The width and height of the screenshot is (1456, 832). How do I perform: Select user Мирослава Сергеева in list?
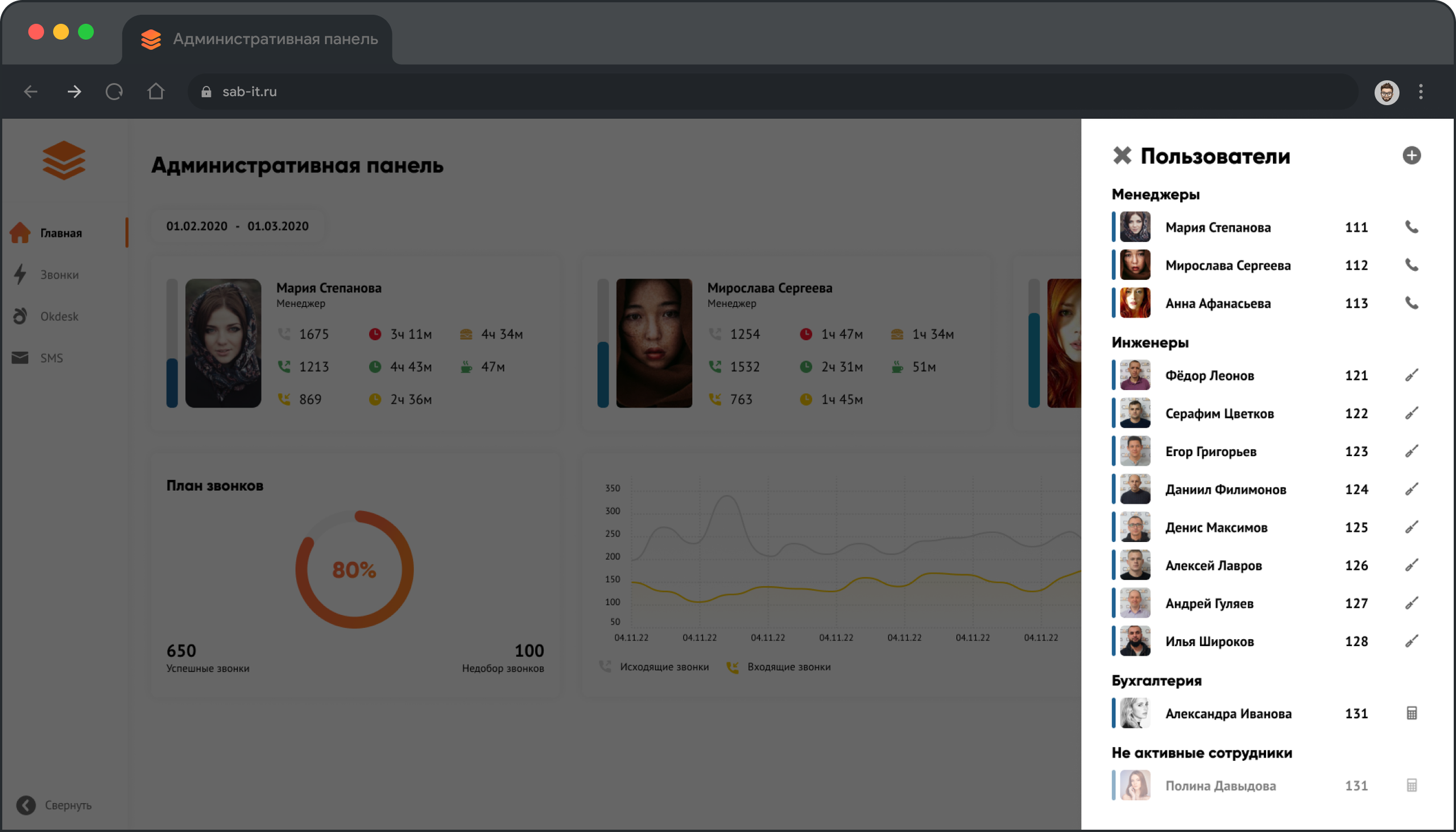(1227, 265)
